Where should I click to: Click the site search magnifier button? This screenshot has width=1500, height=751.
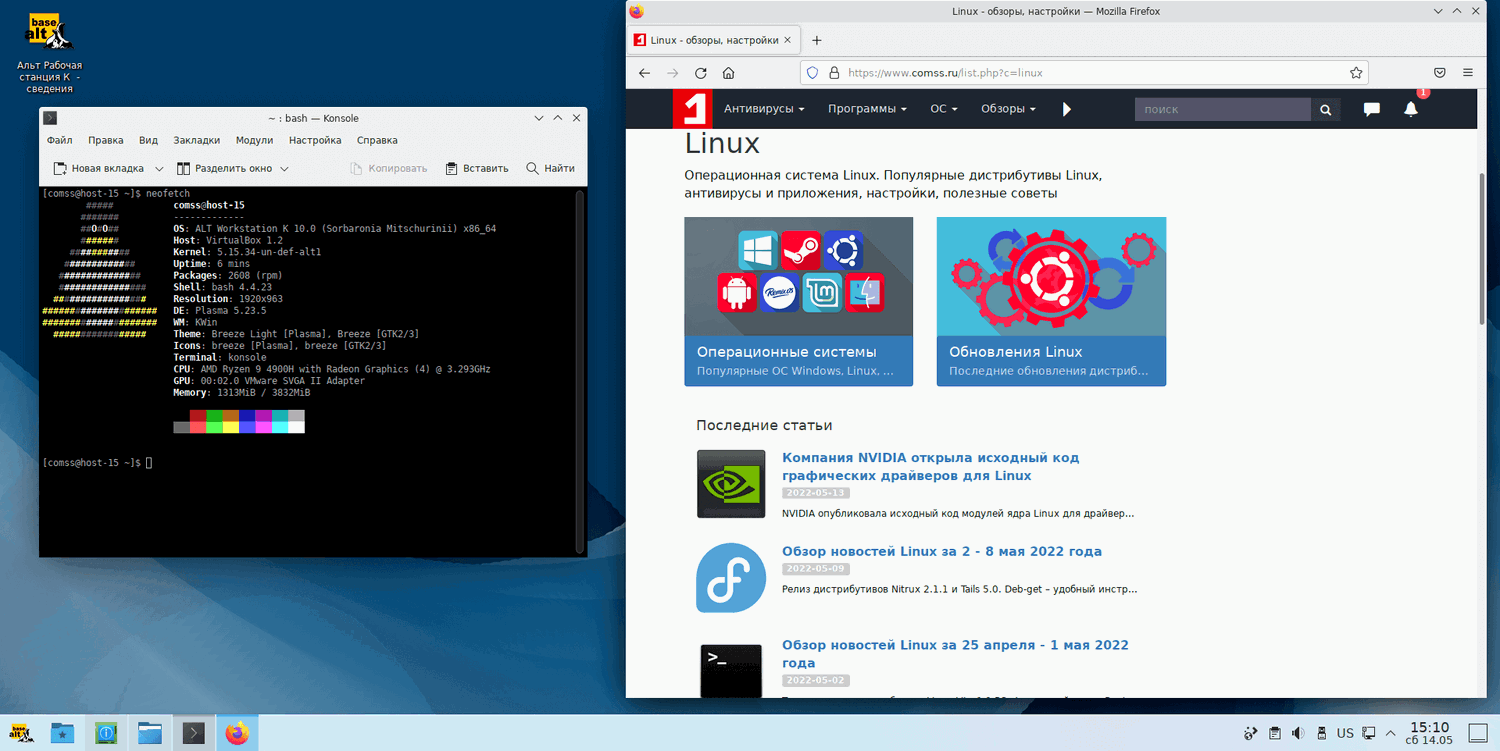1325,110
